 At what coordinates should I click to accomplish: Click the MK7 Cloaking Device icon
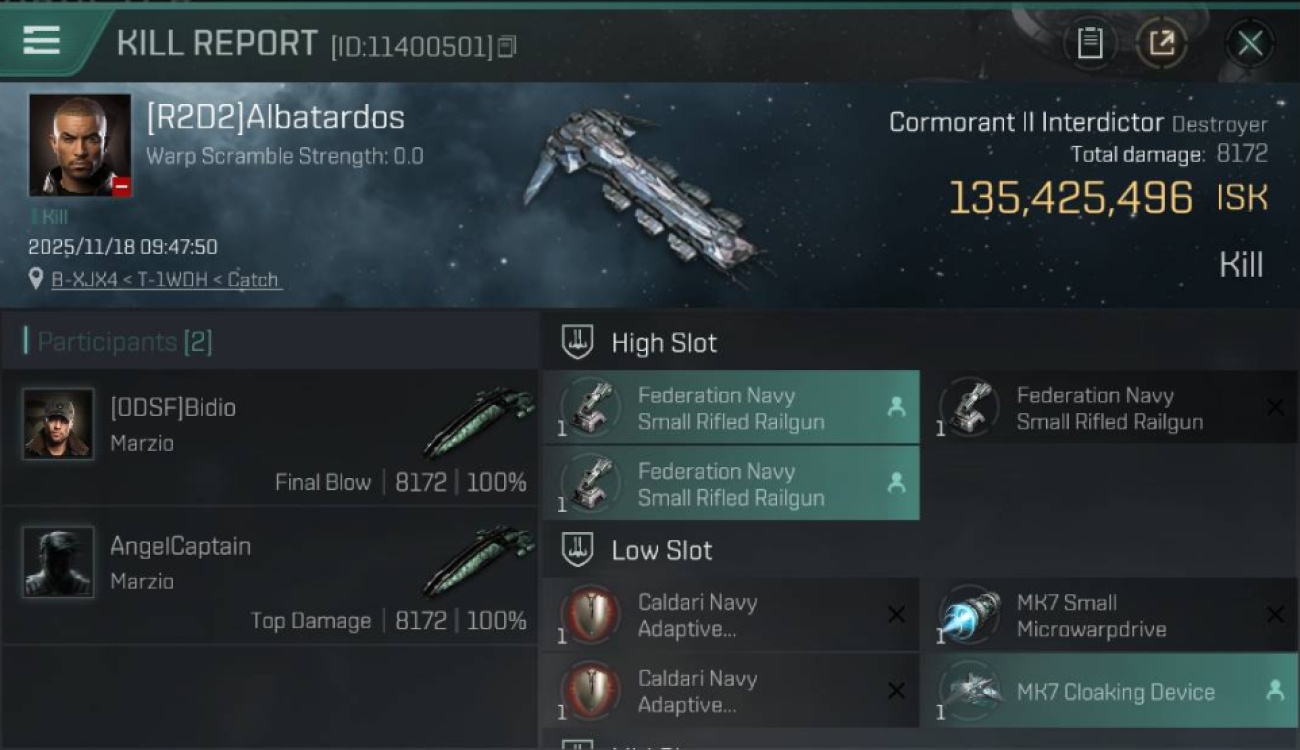pyautogui.click(x=969, y=691)
